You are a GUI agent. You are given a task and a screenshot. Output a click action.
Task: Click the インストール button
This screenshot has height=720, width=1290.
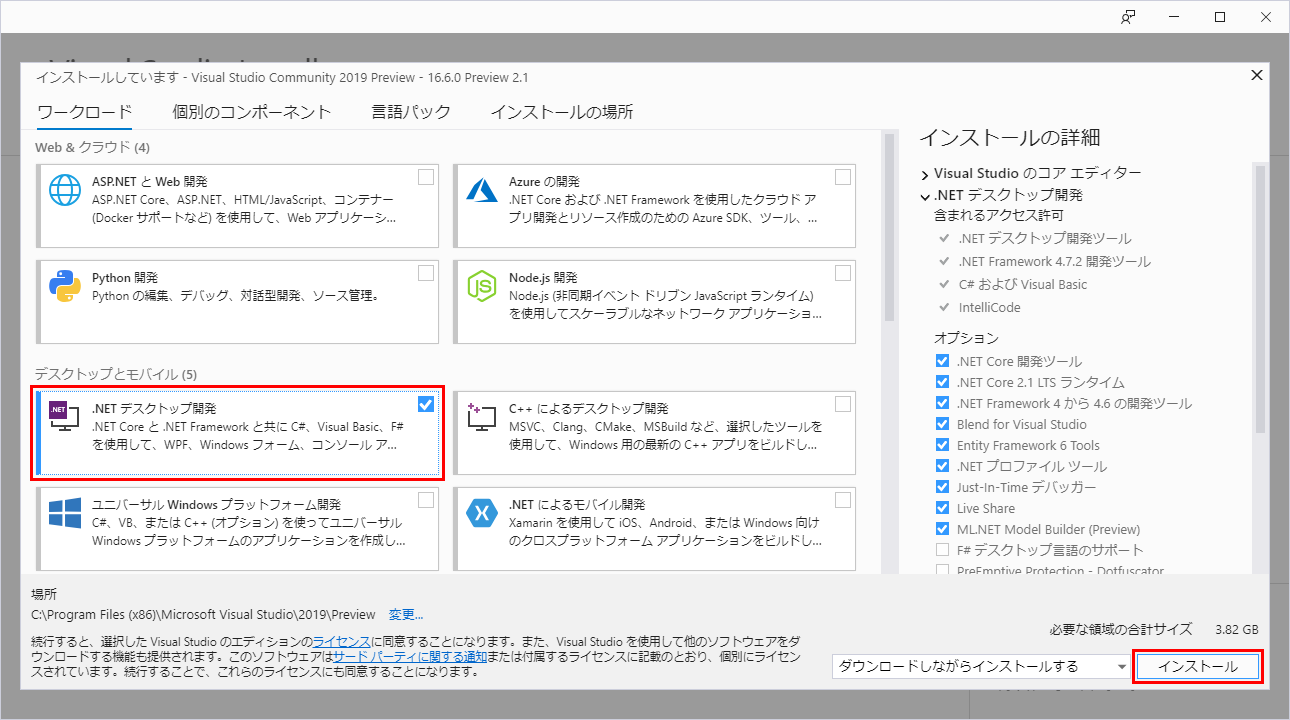tap(1197, 667)
